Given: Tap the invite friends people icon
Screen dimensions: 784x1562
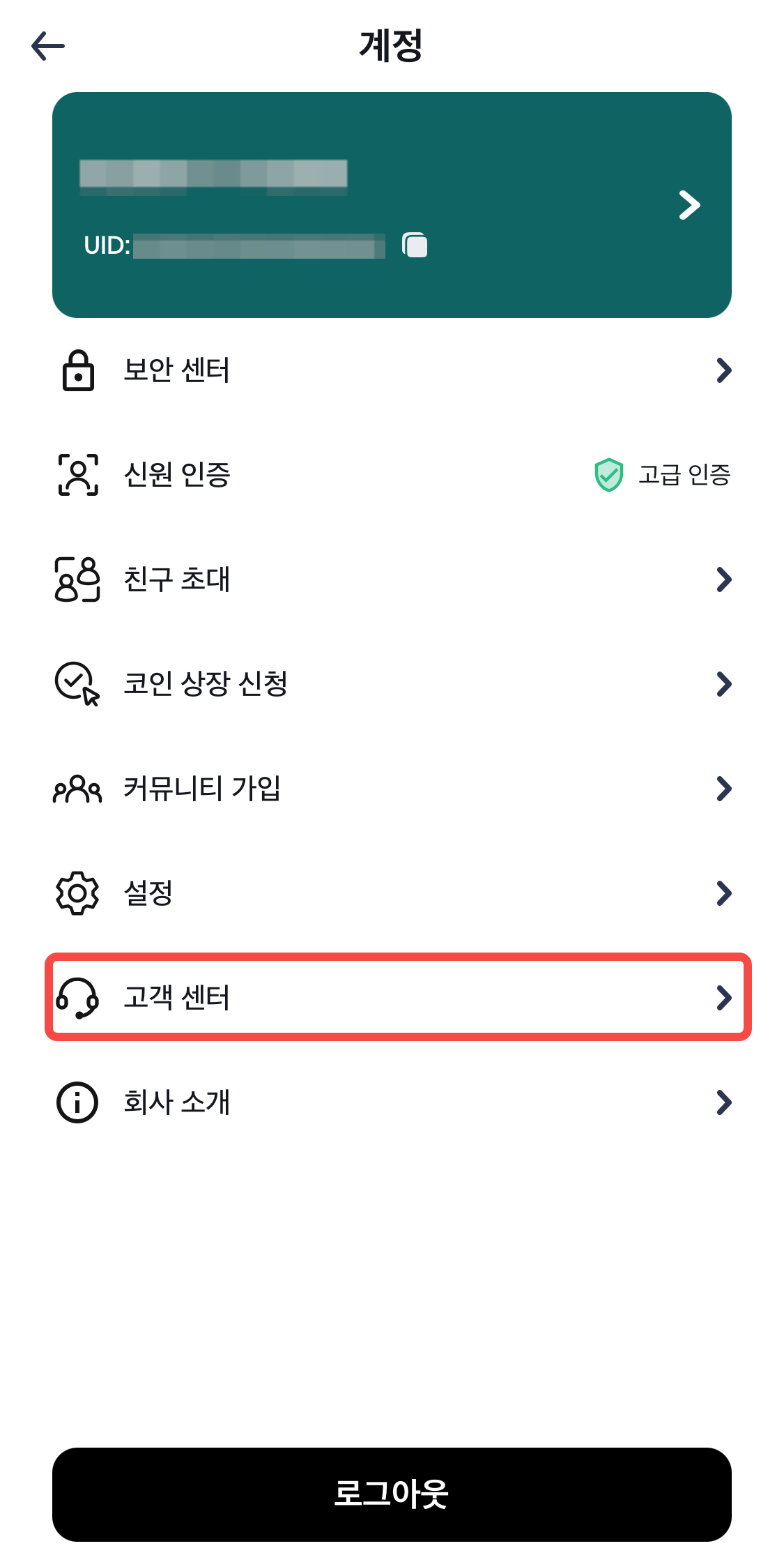Looking at the screenshot, I should pyautogui.click(x=78, y=579).
